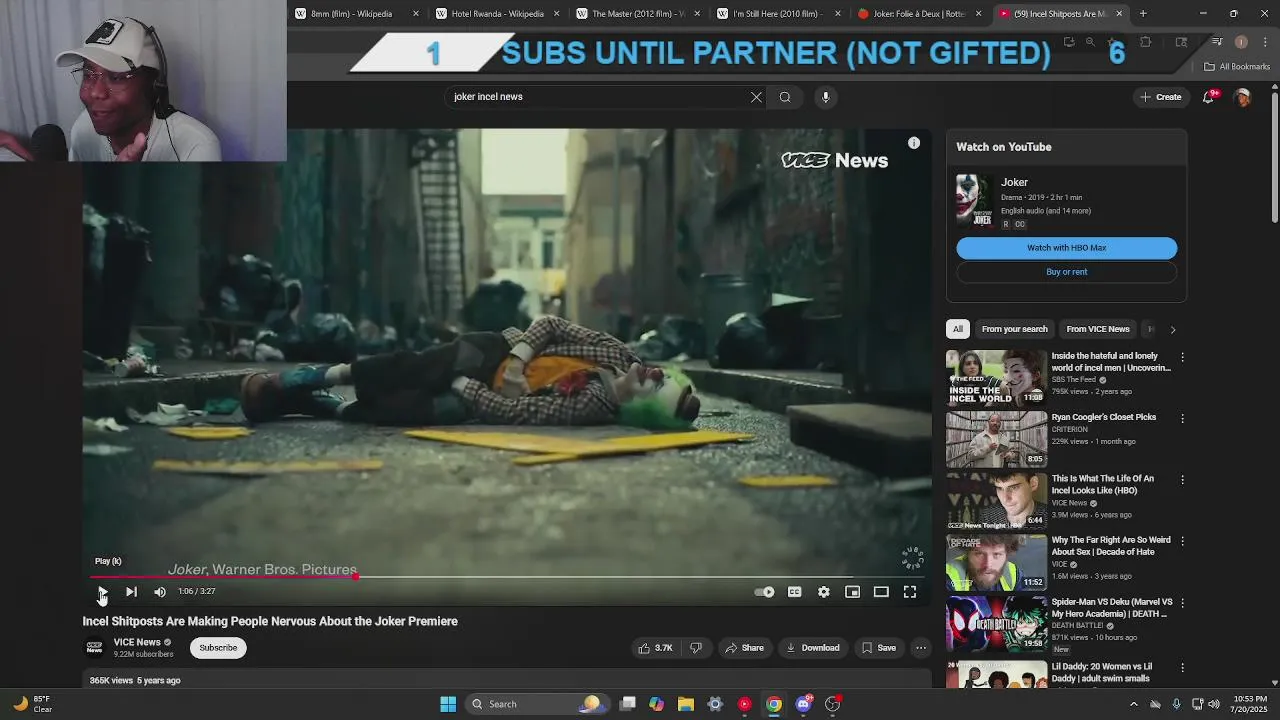Viewport: 1280px width, 720px height.
Task: Play the video with the play button
Action: point(102,592)
